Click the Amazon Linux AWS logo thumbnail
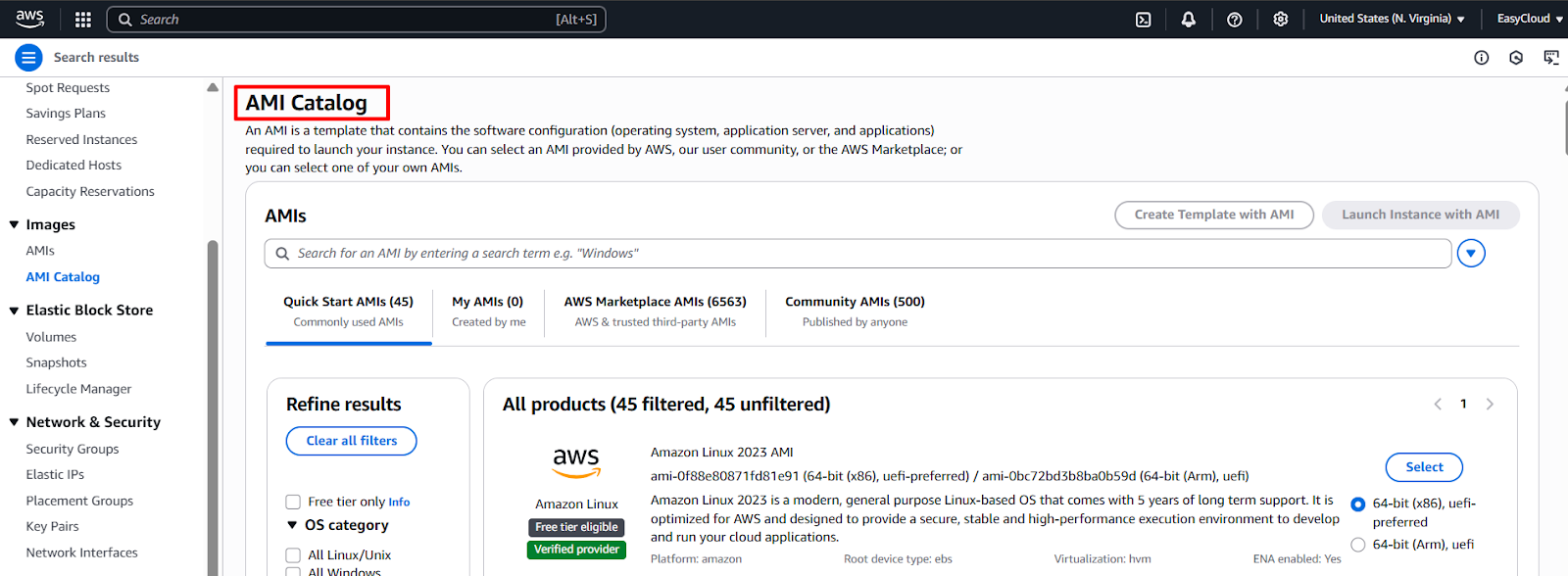1568x576 pixels. [576, 461]
